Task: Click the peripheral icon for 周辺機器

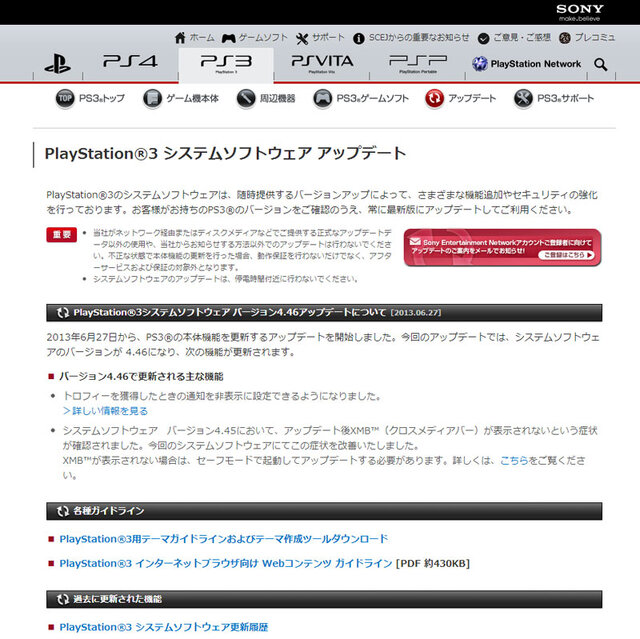Action: point(246,98)
